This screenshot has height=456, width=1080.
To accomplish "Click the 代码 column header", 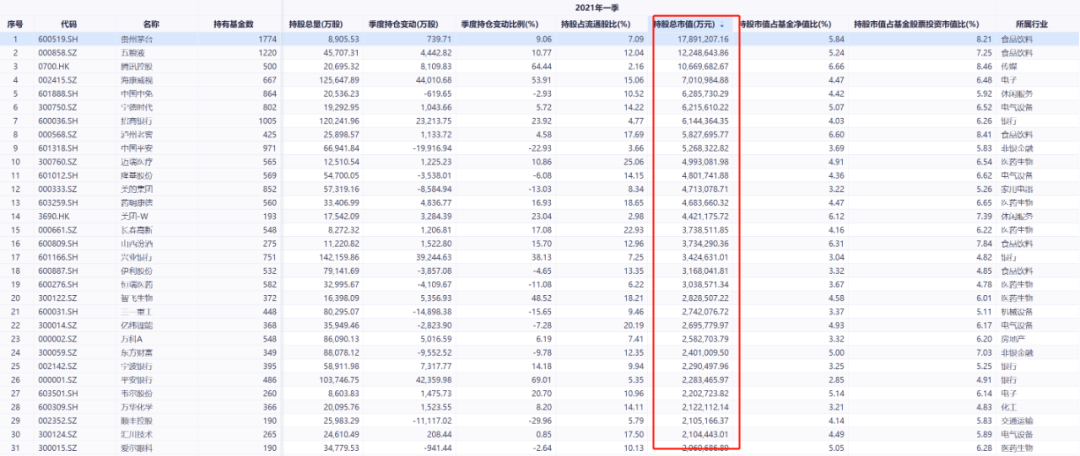I will click(x=69, y=24).
